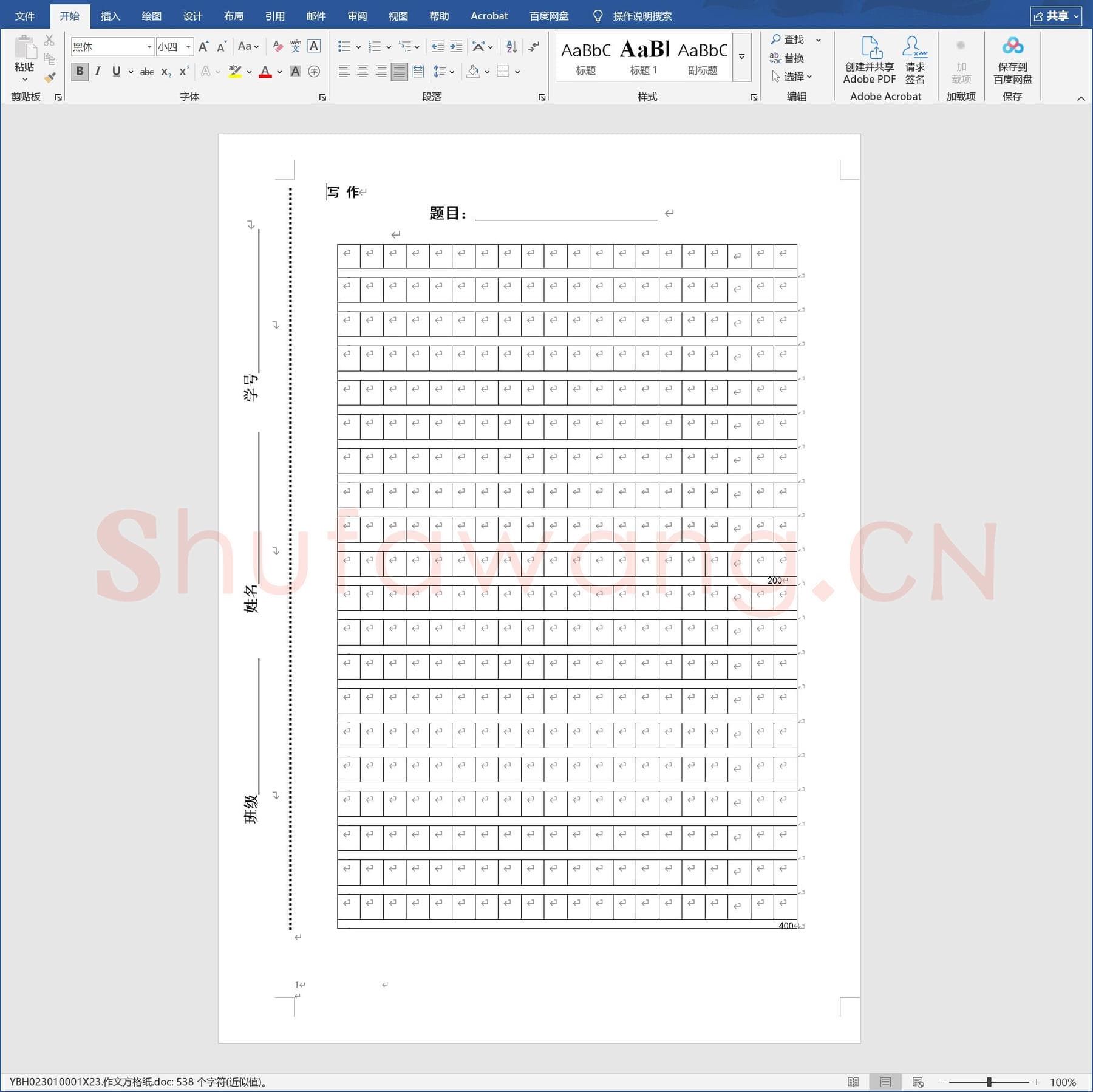This screenshot has width=1093, height=1092.
Task: Toggle Underline formatting
Action: 116,72
